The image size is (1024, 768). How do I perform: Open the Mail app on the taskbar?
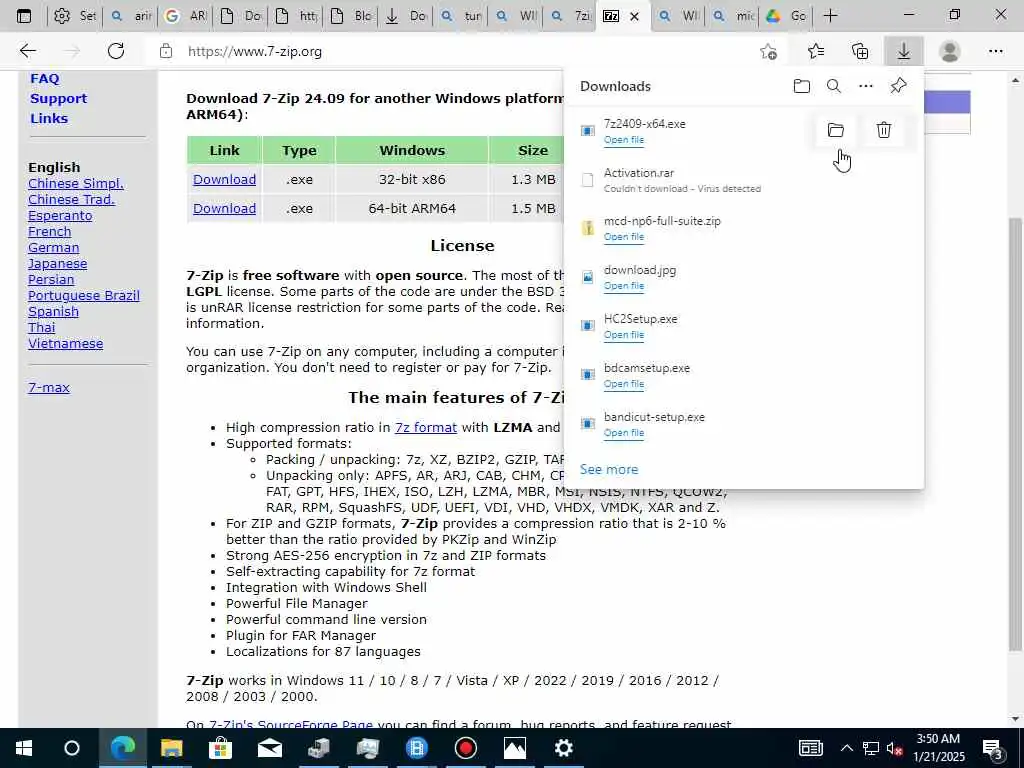270,748
